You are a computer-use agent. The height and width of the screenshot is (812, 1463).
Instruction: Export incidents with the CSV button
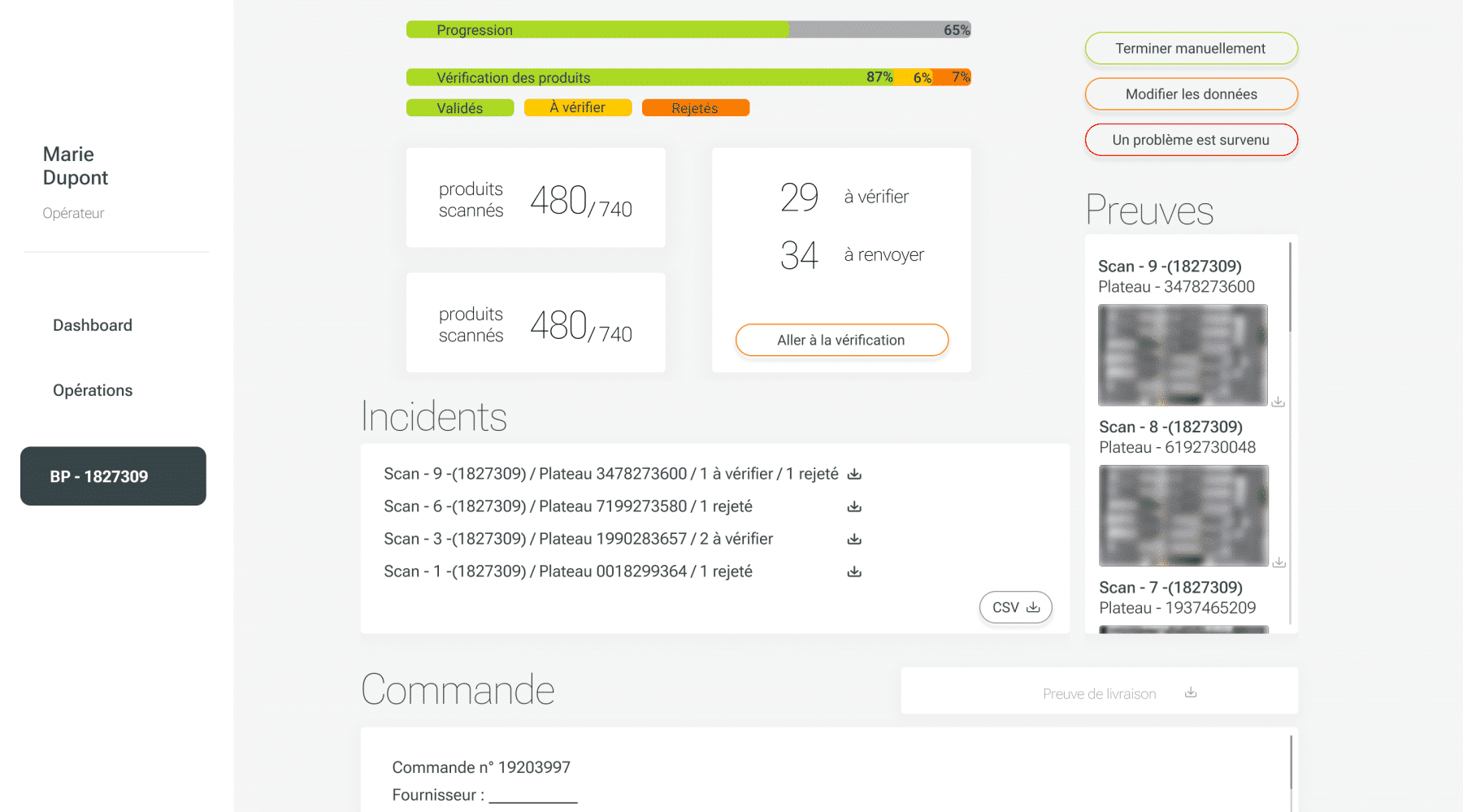[1015, 607]
